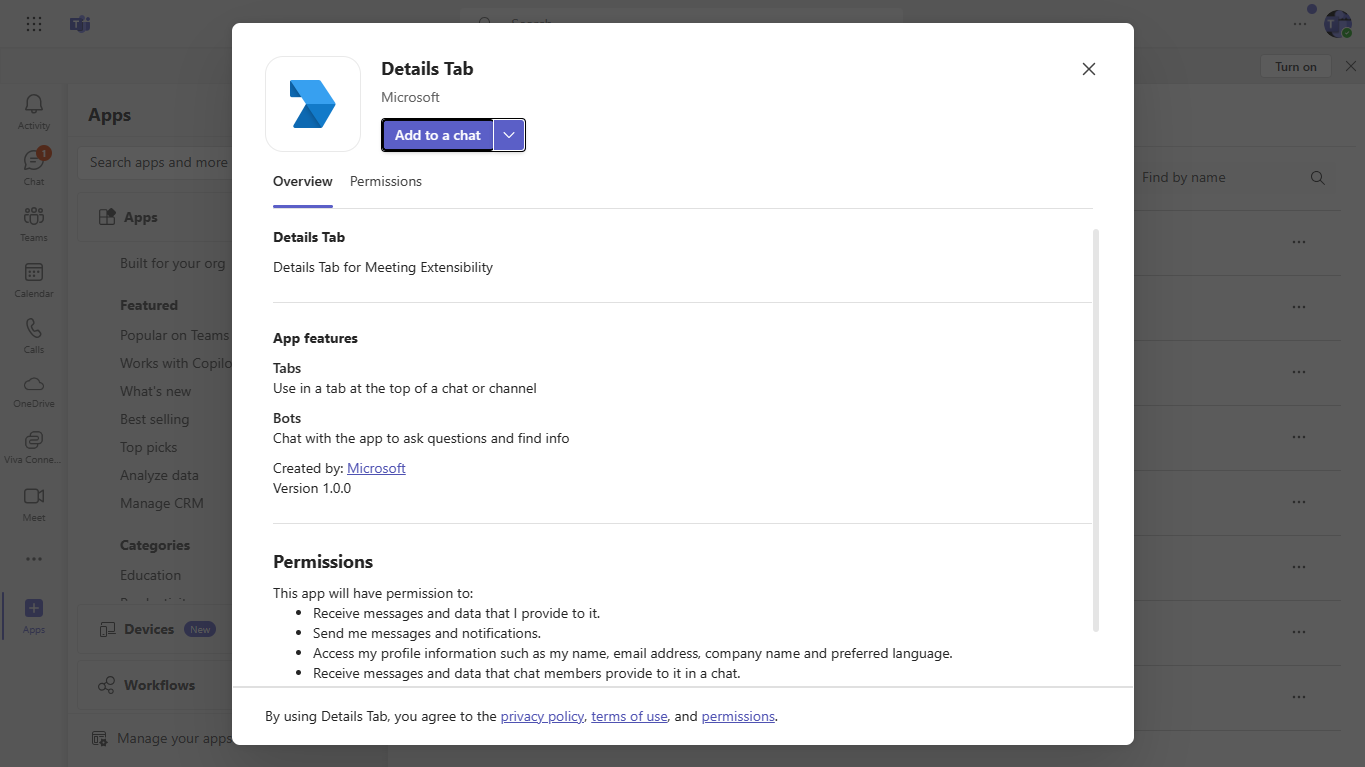Click the Manage your apps icon
This screenshot has width=1365, height=767.
click(99, 738)
